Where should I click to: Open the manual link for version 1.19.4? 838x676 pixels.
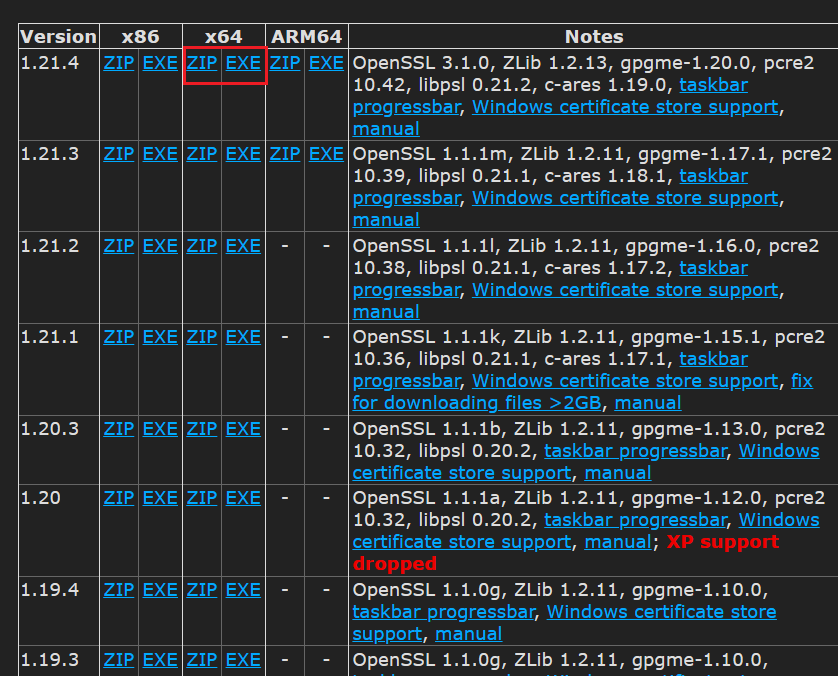click(469, 633)
